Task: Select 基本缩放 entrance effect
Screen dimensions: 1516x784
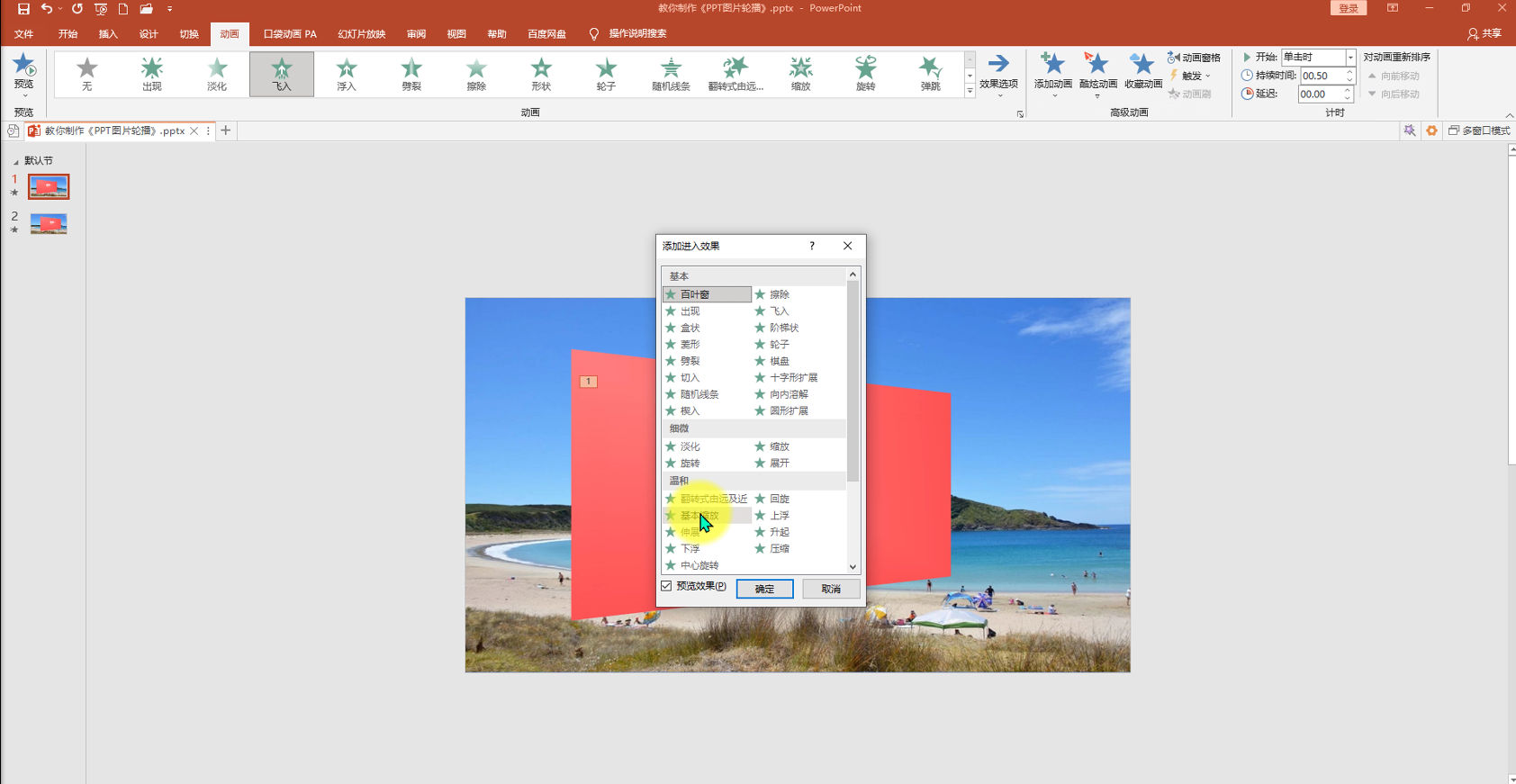Action: click(x=708, y=516)
